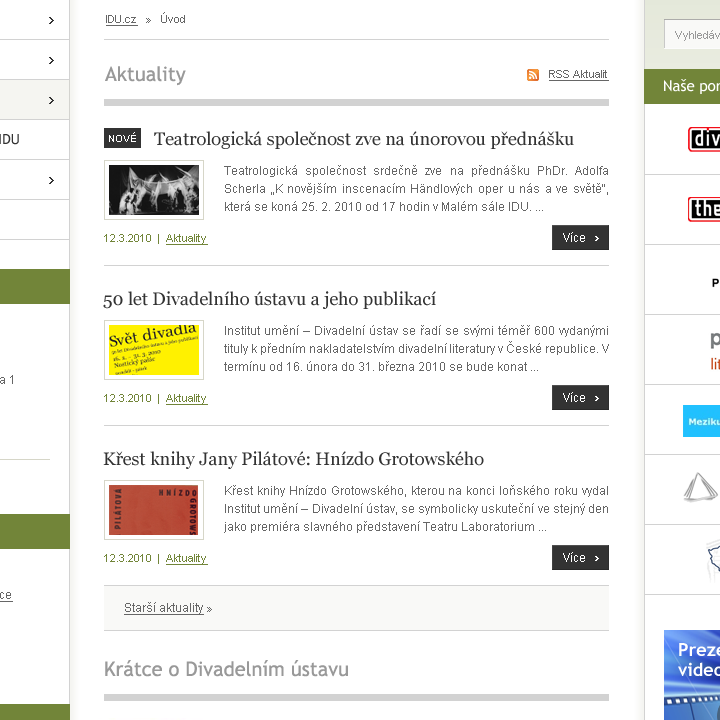The height and width of the screenshot is (720, 720).
Task: Open the black 'the' red-bordered partner logo
Action: tap(704, 209)
